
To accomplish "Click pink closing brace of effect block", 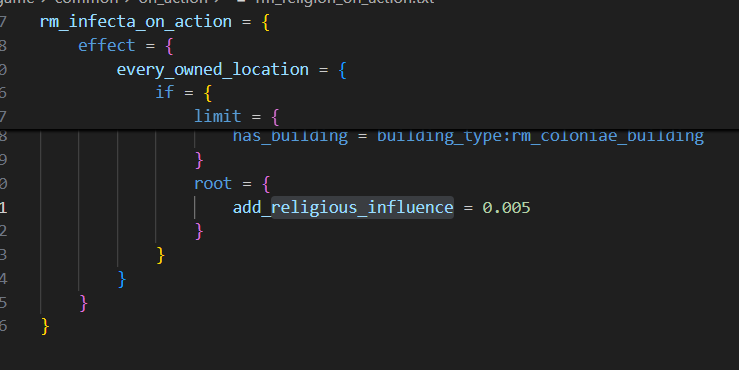I will (83, 304).
